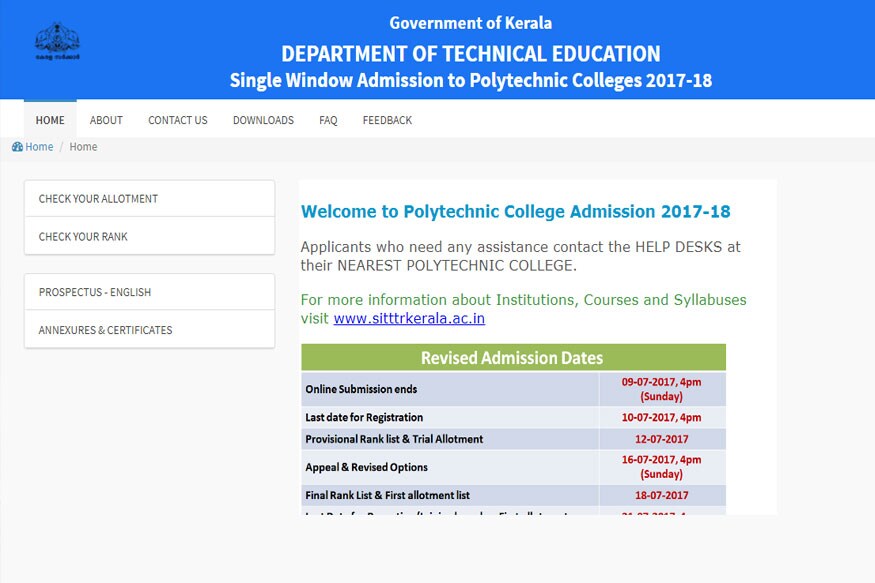Viewport: 875px width, 583px height.
Task: Open the ABOUT menu item
Action: (106, 120)
